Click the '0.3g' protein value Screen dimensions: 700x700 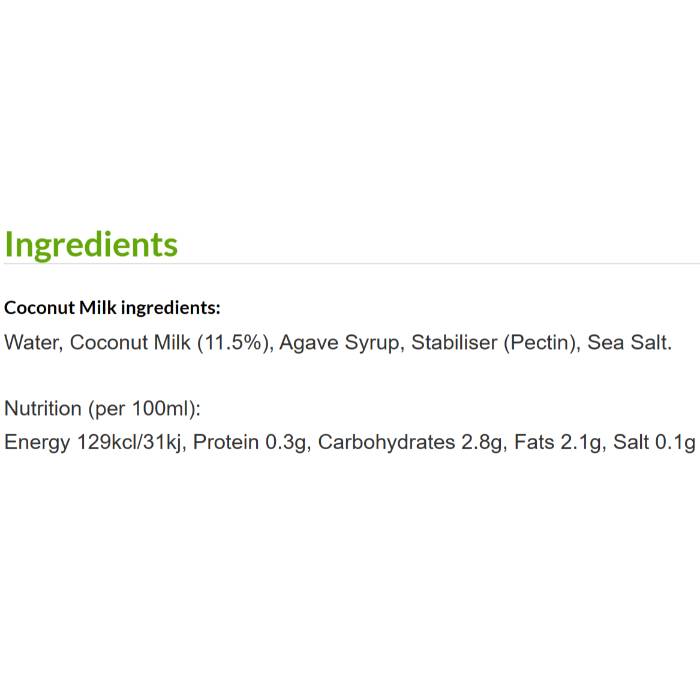286,442
